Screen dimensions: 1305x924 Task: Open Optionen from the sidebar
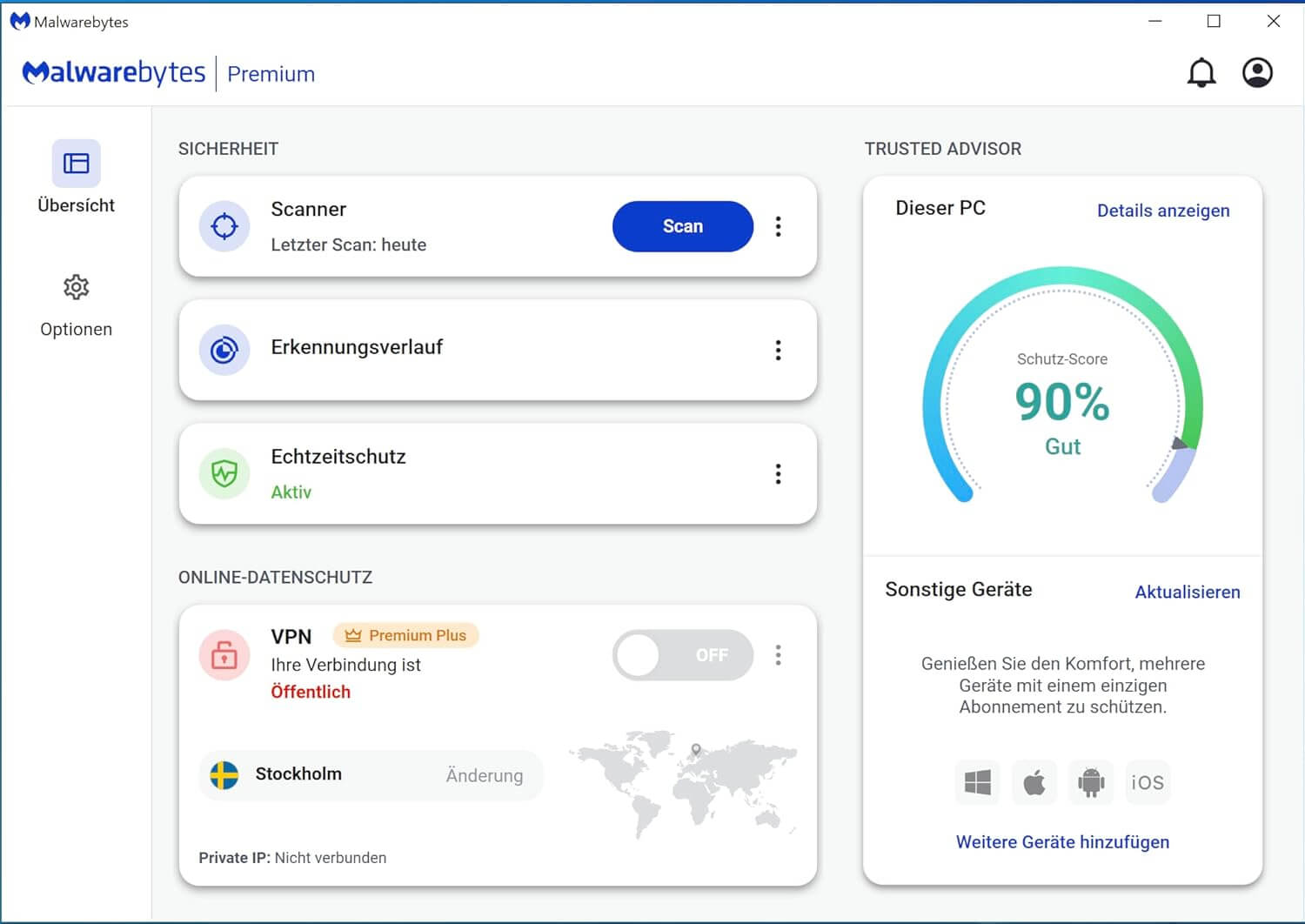point(76,305)
